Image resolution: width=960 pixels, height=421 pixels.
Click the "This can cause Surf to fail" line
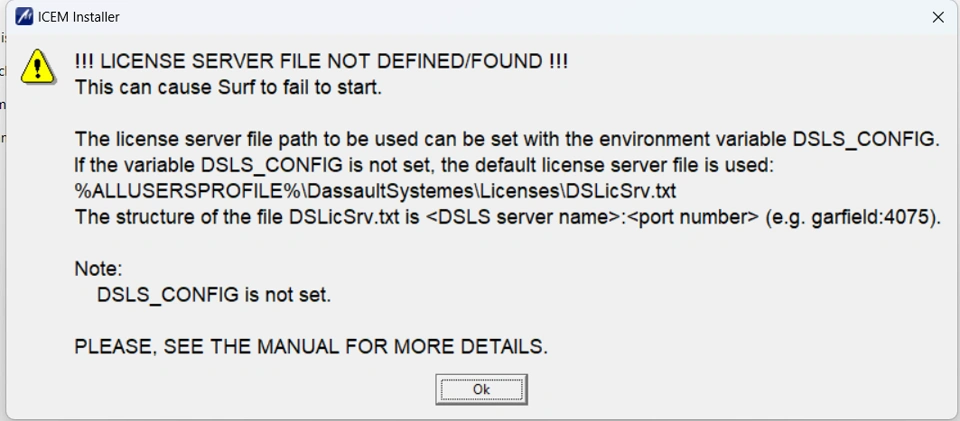(228, 87)
